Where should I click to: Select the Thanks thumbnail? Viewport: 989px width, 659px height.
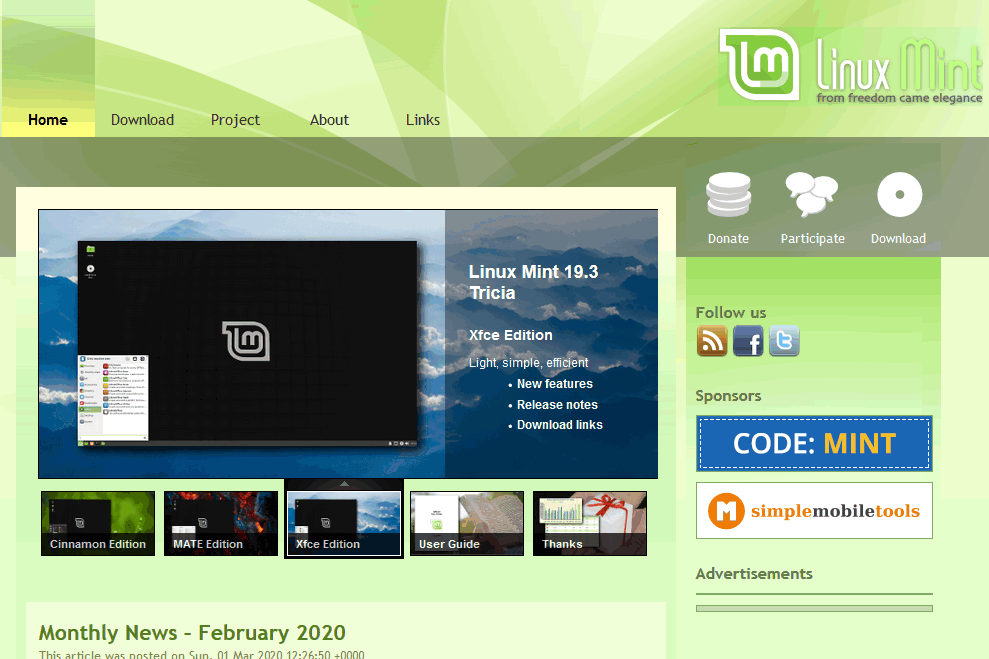[x=590, y=523]
